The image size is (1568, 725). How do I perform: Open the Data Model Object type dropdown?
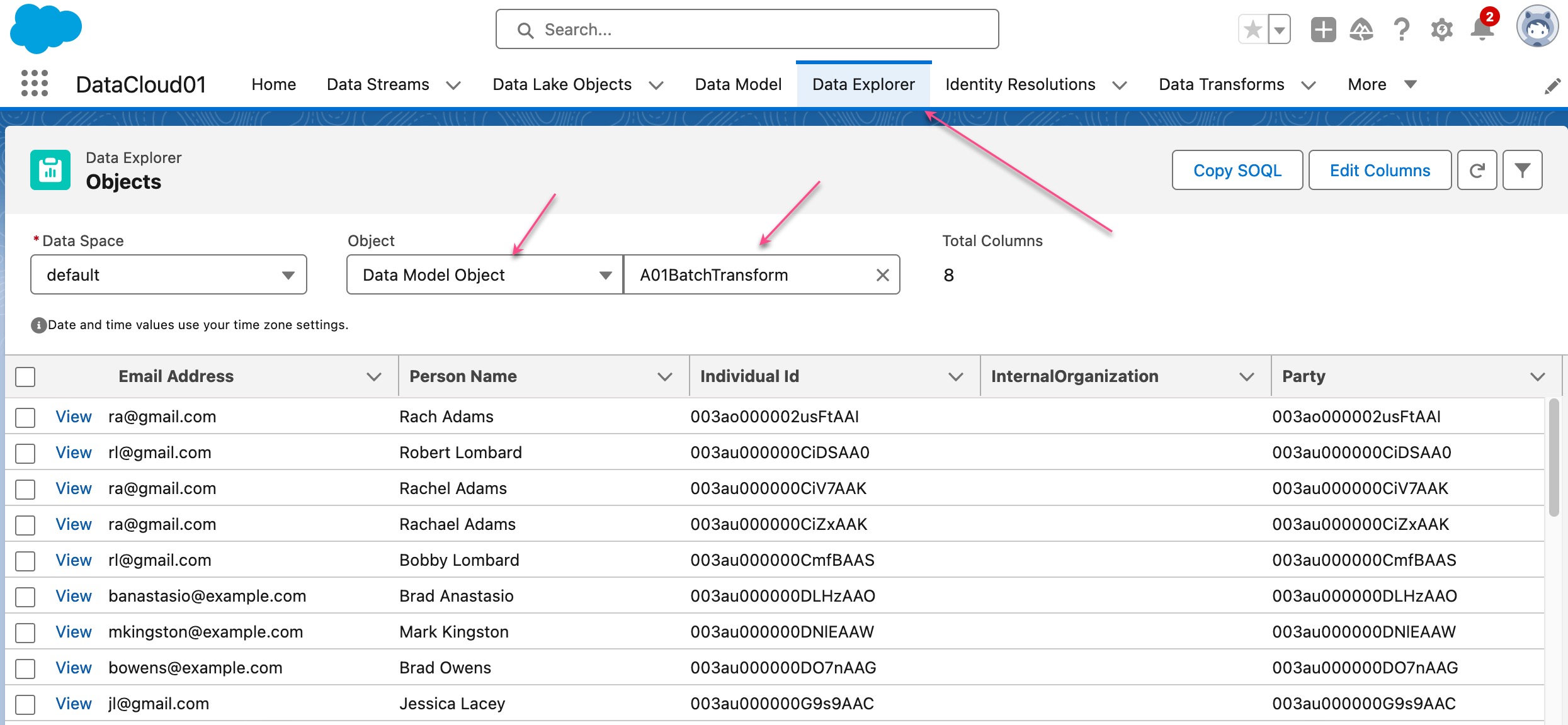(x=485, y=274)
